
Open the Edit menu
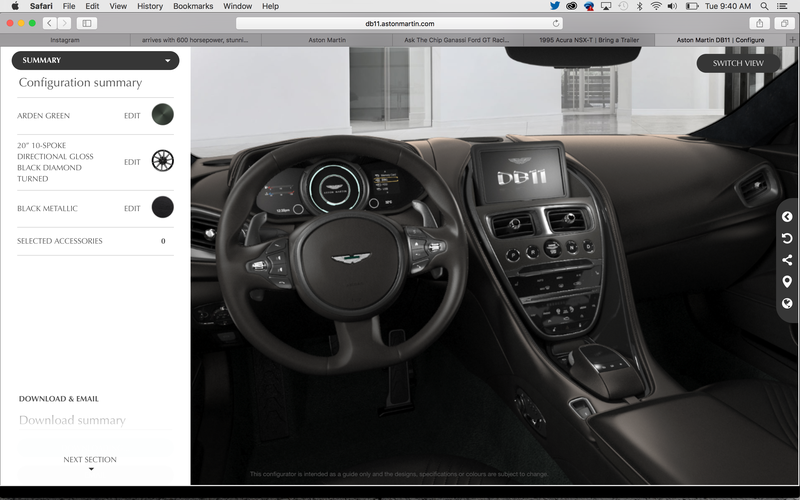point(92,6)
